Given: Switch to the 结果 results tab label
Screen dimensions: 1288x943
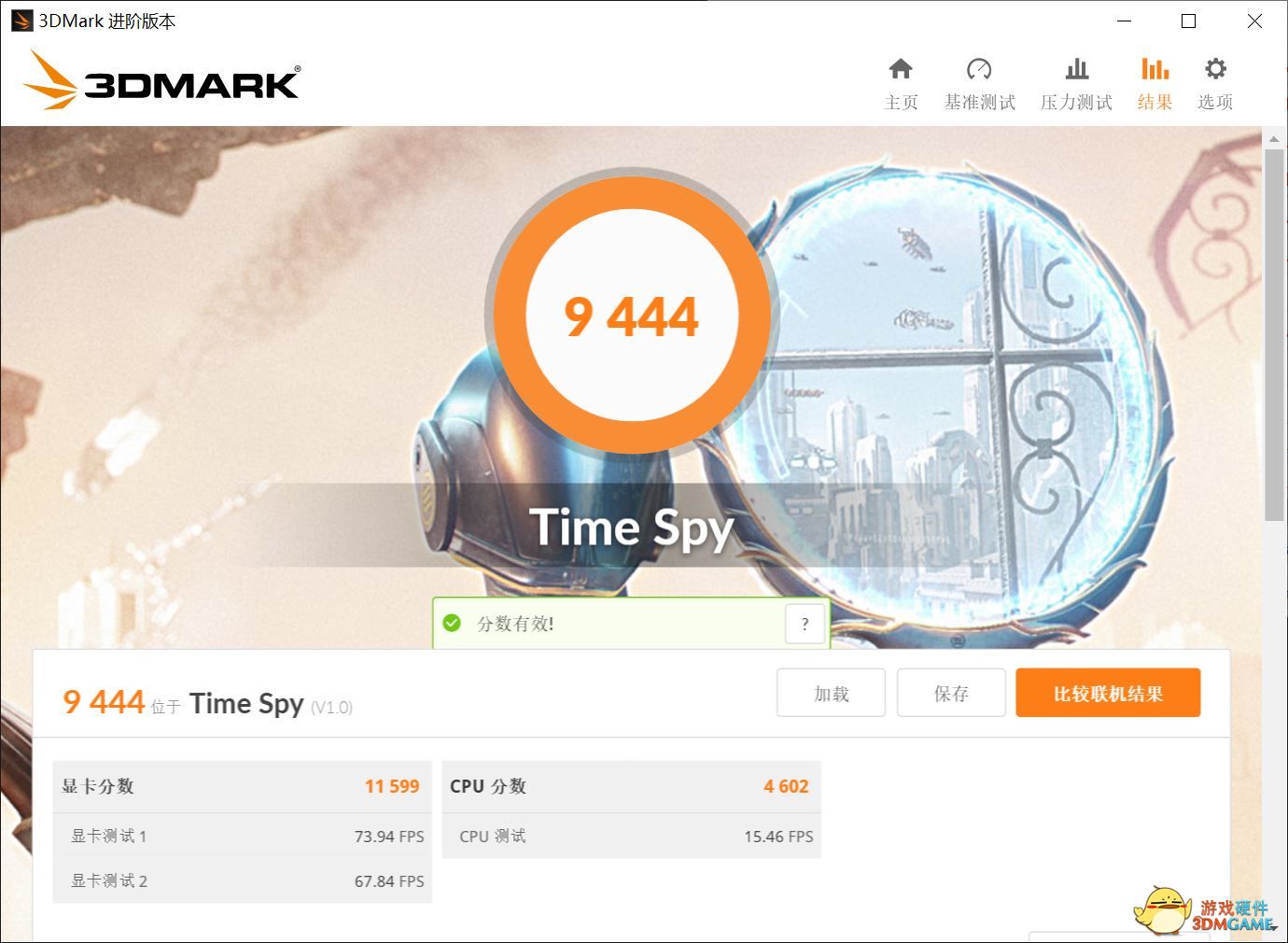Looking at the screenshot, I should click(1155, 102).
